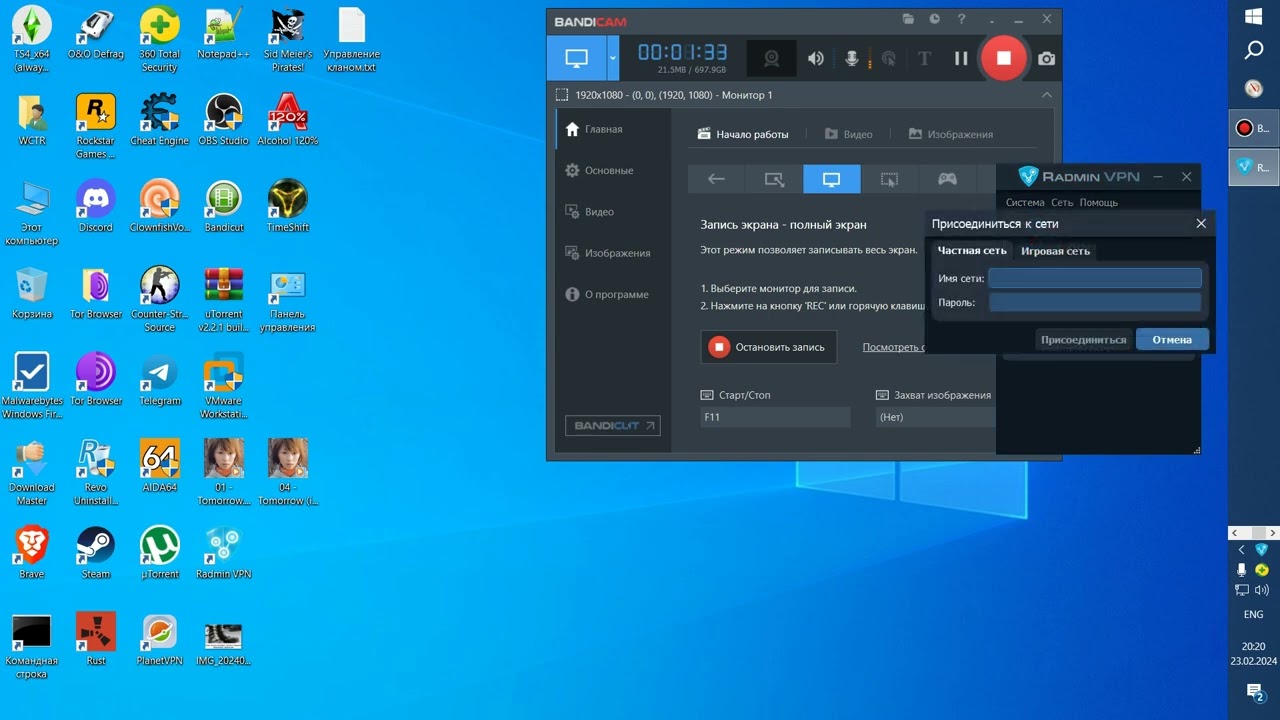Toggle webcam overlay in Bandicam toolbar
The image size is (1280, 720).
click(x=772, y=58)
